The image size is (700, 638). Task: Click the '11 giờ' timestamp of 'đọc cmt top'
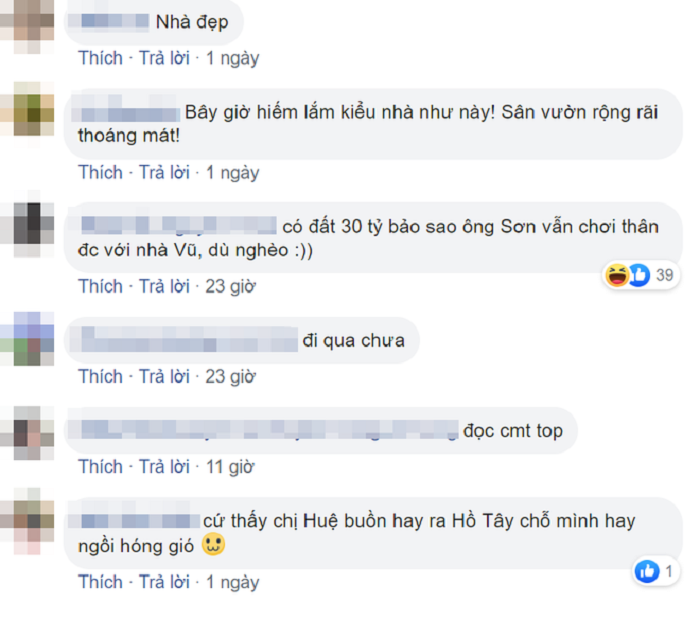pyautogui.click(x=230, y=467)
